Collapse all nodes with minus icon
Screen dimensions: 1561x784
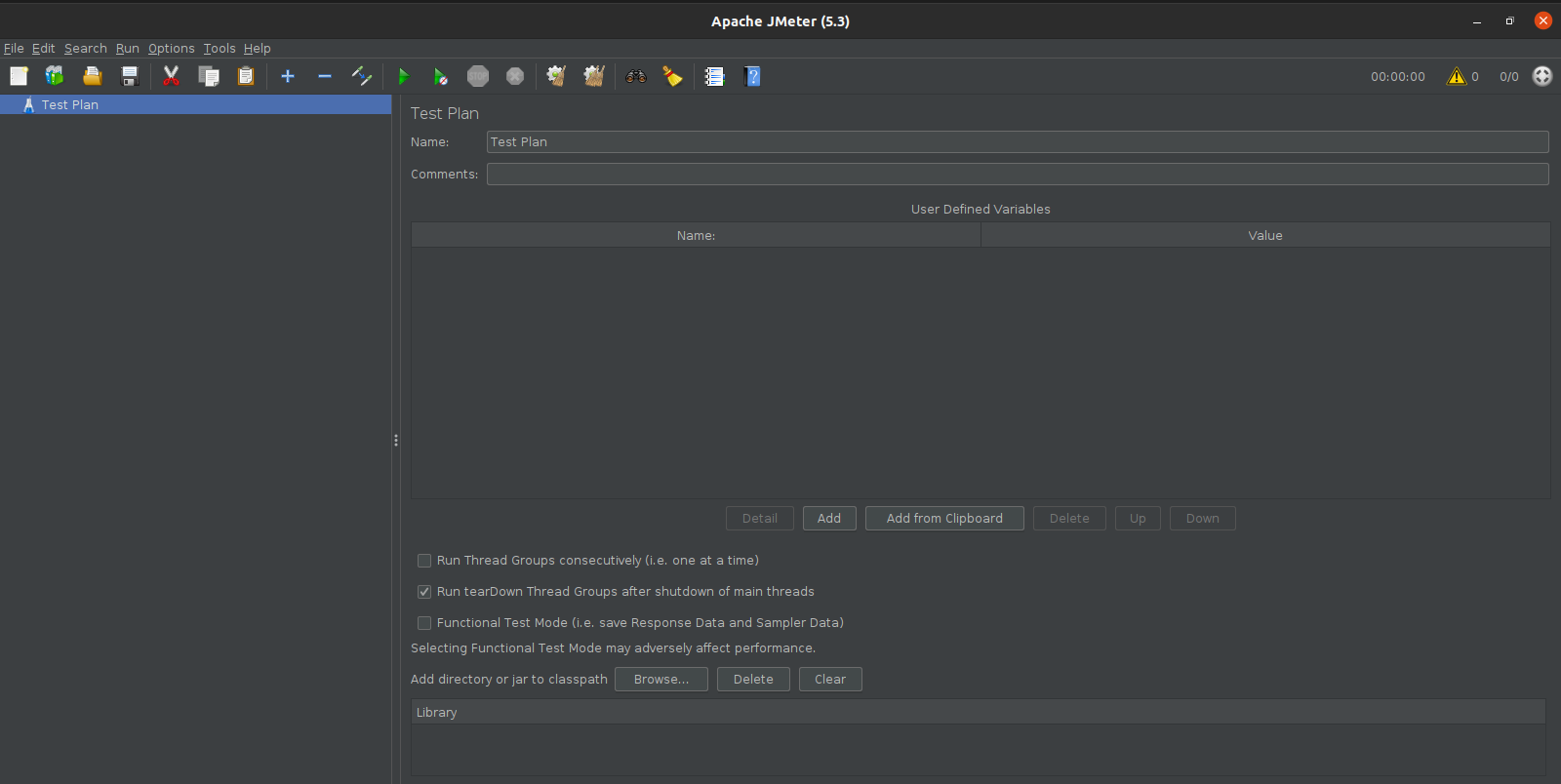coord(325,76)
